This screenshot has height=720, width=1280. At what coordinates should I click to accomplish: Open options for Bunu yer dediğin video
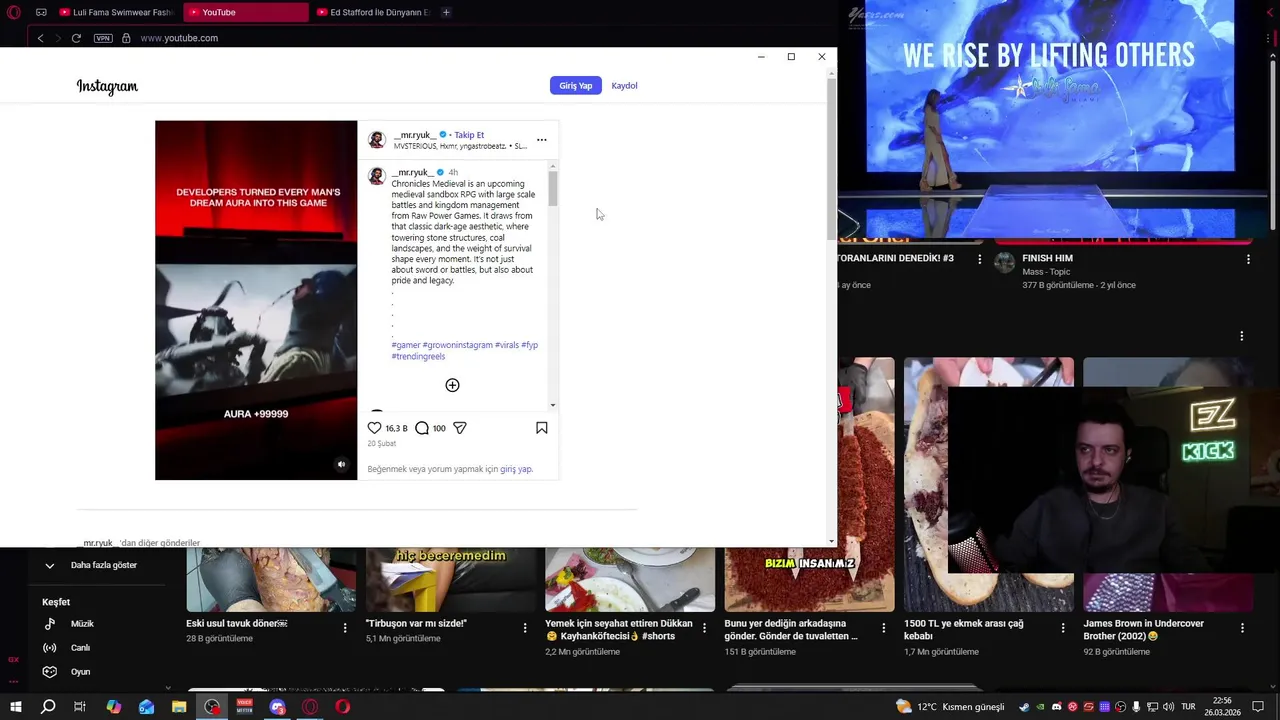pyautogui.click(x=883, y=628)
